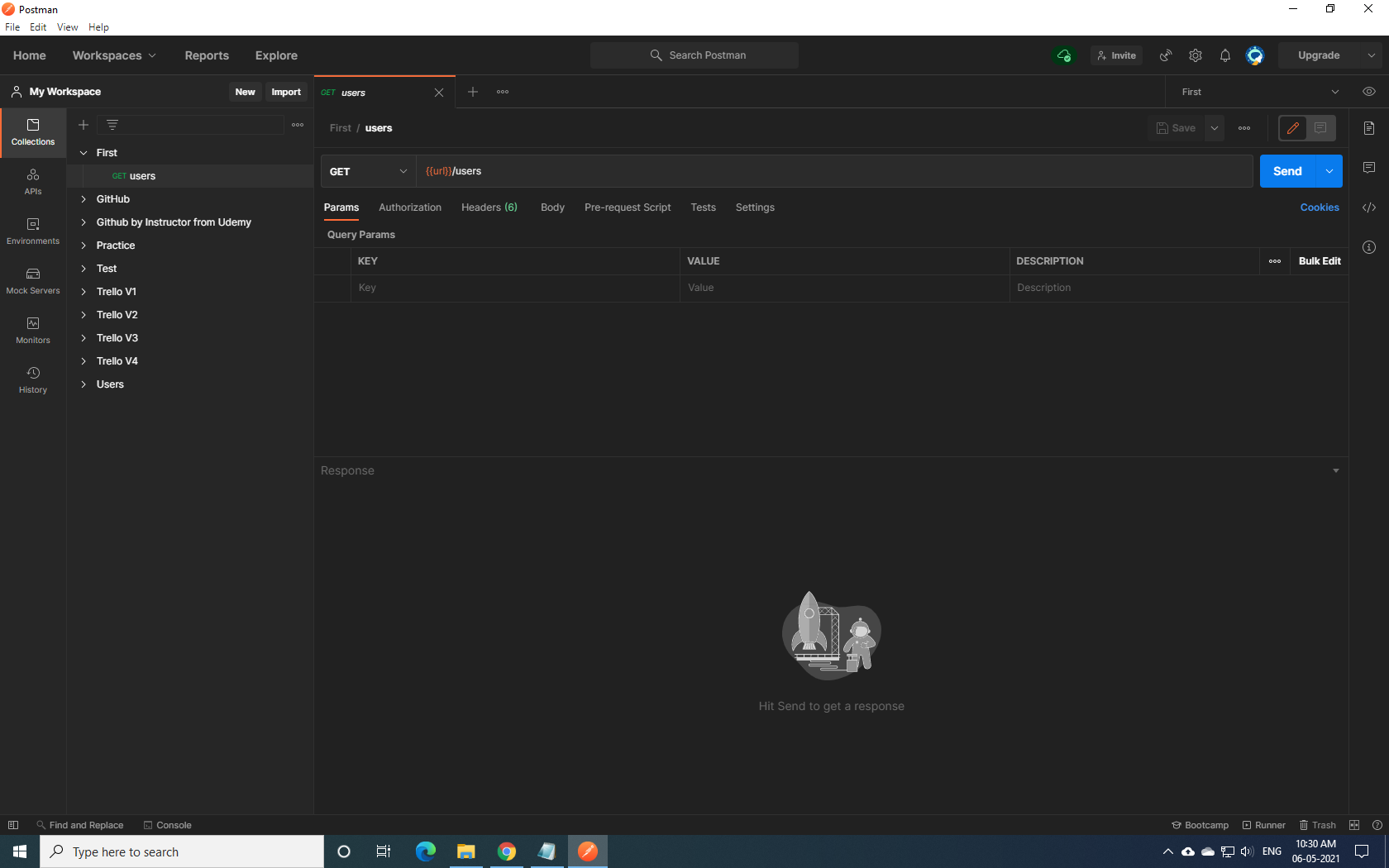Open the Save options dropdown arrow
Image resolution: width=1389 pixels, height=868 pixels.
pyautogui.click(x=1215, y=128)
